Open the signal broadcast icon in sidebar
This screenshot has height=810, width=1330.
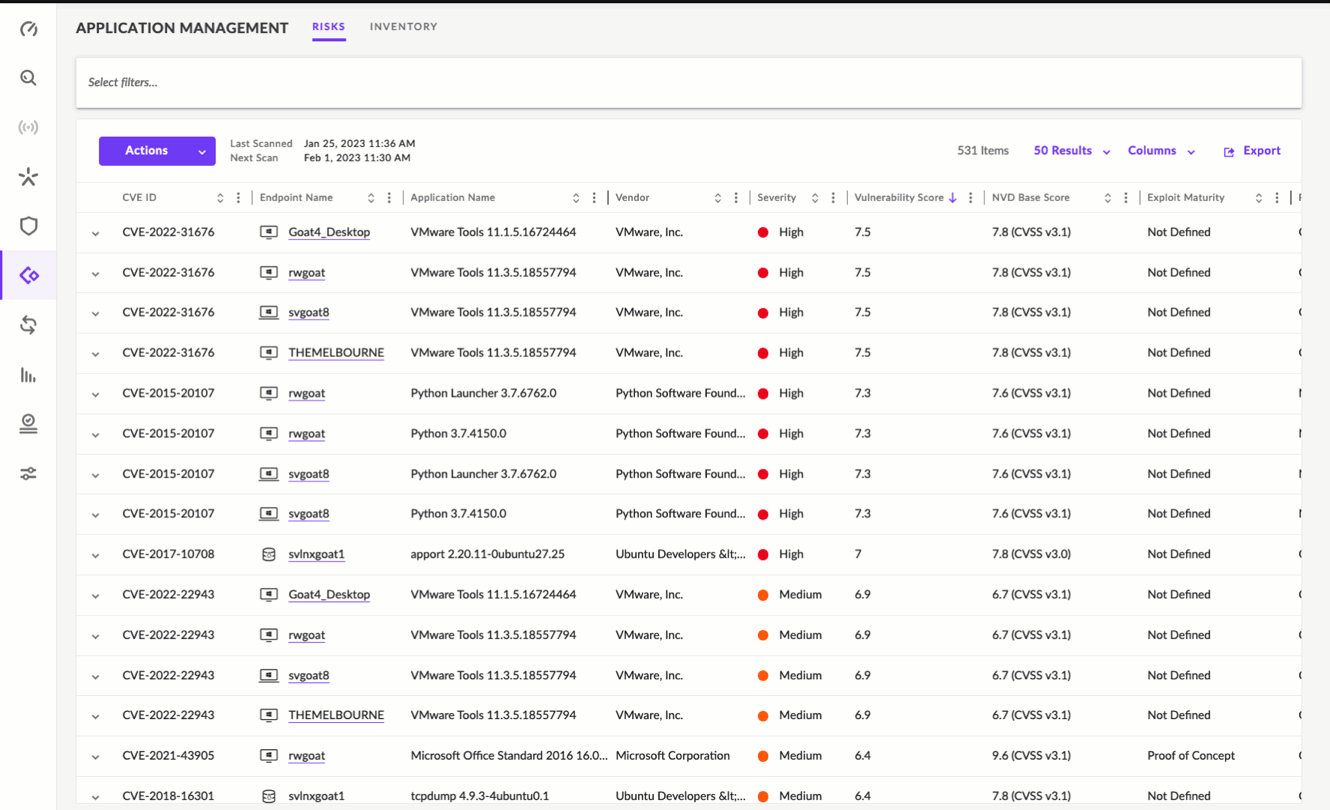28,127
